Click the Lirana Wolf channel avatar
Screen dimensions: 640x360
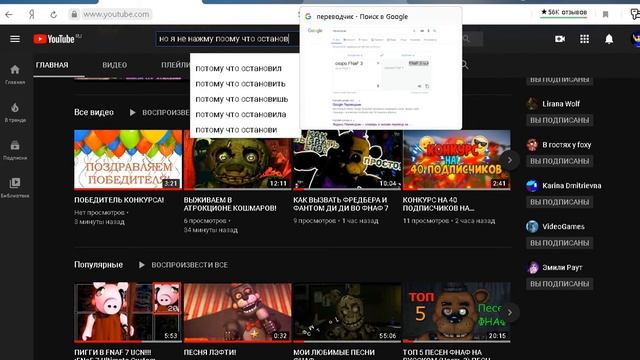pos(532,104)
